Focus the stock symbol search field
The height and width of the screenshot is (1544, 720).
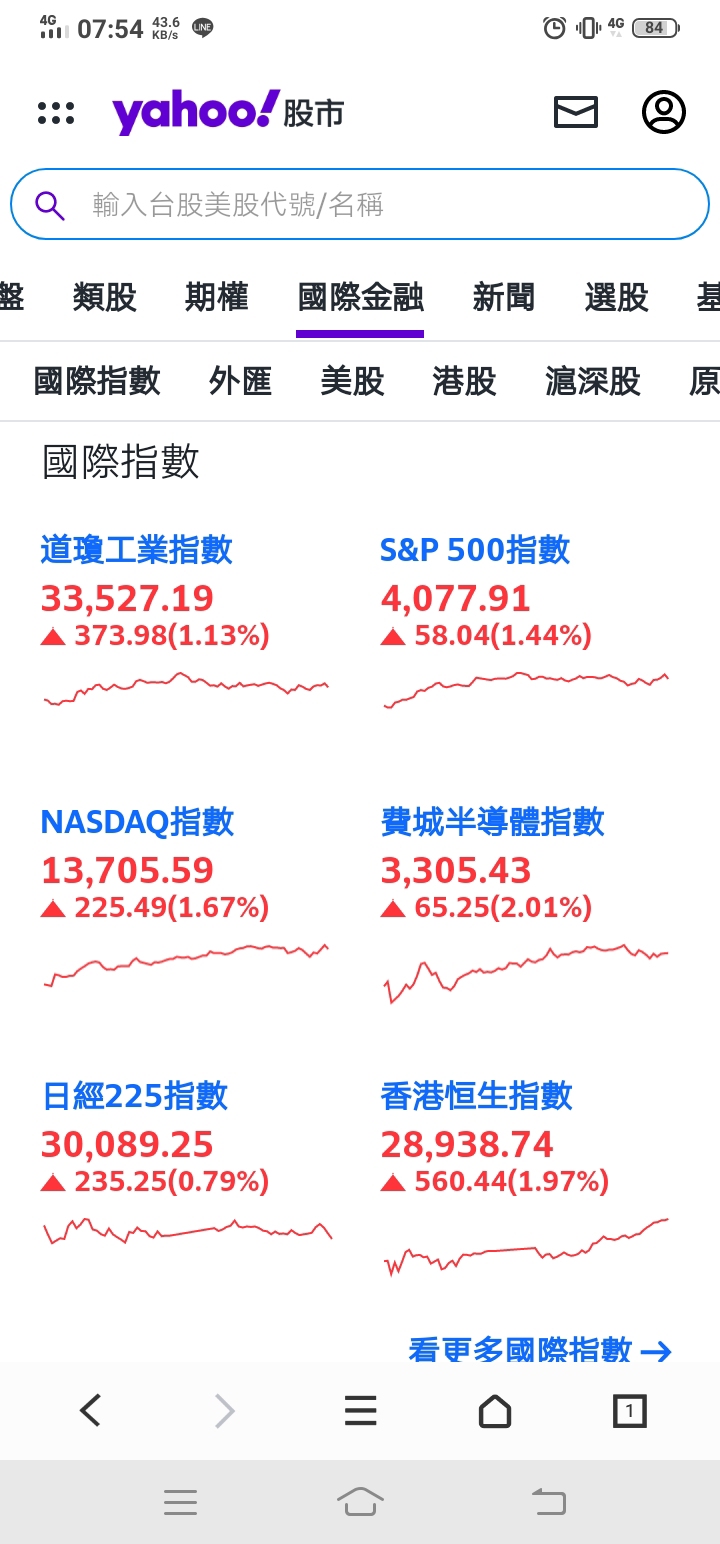click(x=380, y=205)
